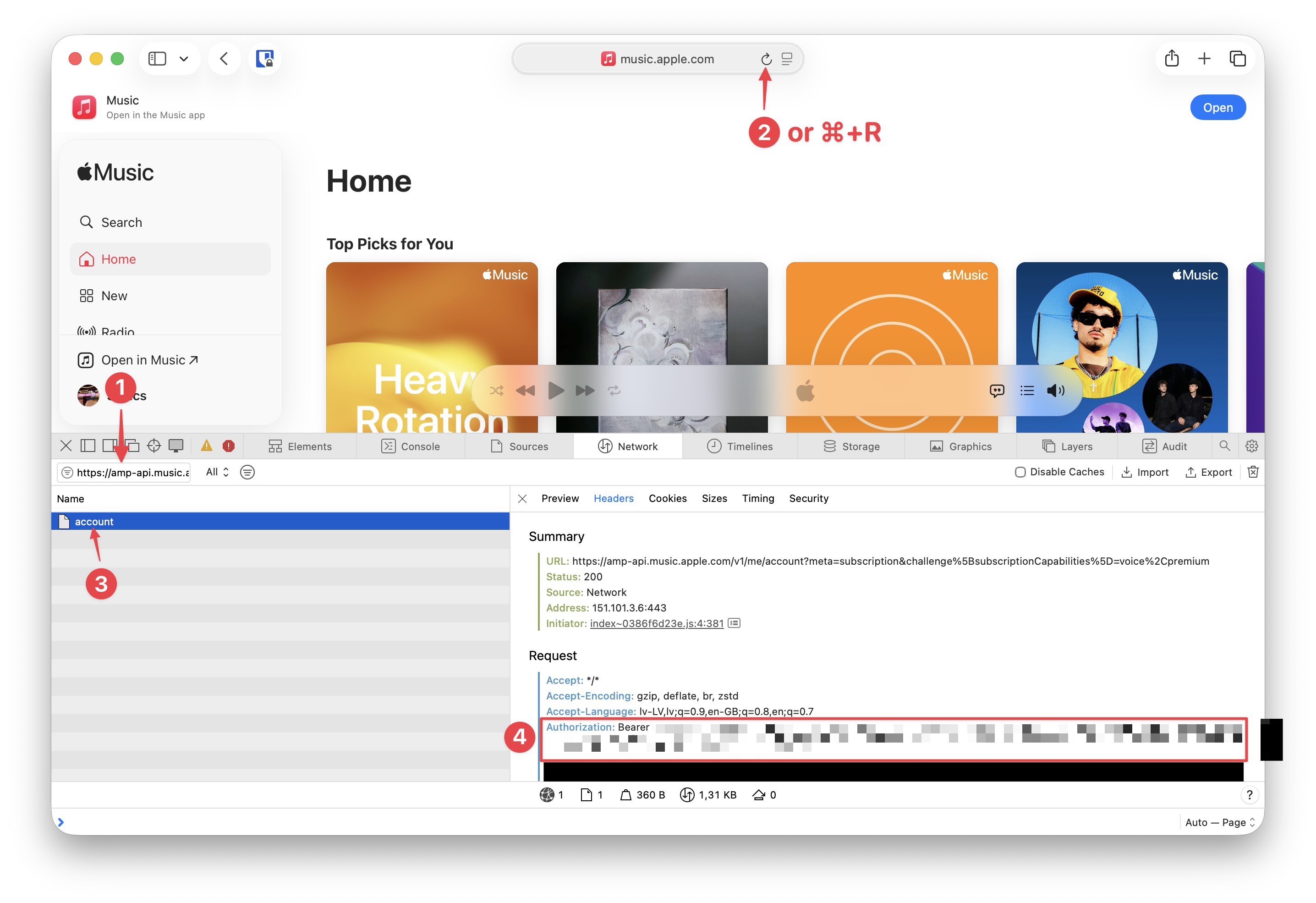Viewport: 1316px width, 903px height.
Task: Close the Web Inspector
Action: click(66, 446)
